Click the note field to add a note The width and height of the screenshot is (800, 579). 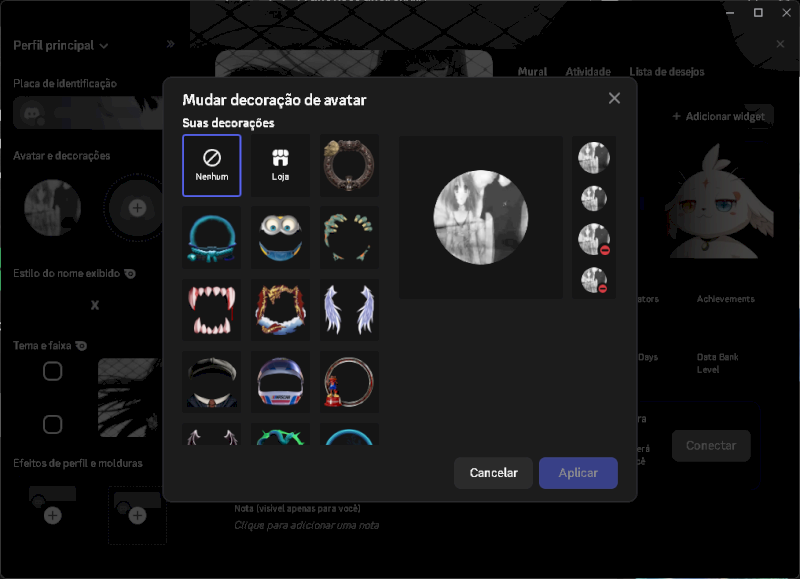click(307, 525)
